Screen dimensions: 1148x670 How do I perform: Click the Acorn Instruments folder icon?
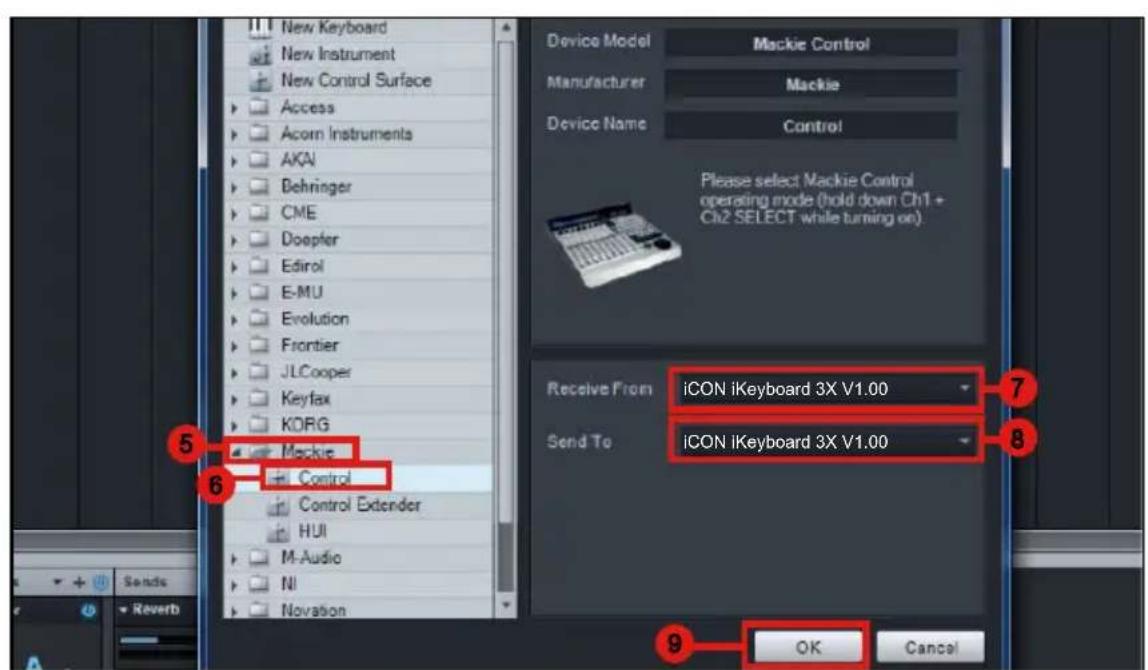click(x=258, y=133)
